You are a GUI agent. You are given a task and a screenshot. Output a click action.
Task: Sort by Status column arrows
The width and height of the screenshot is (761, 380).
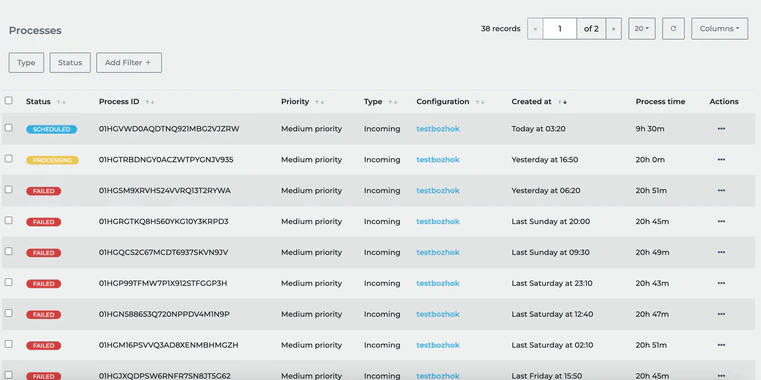click(x=61, y=102)
